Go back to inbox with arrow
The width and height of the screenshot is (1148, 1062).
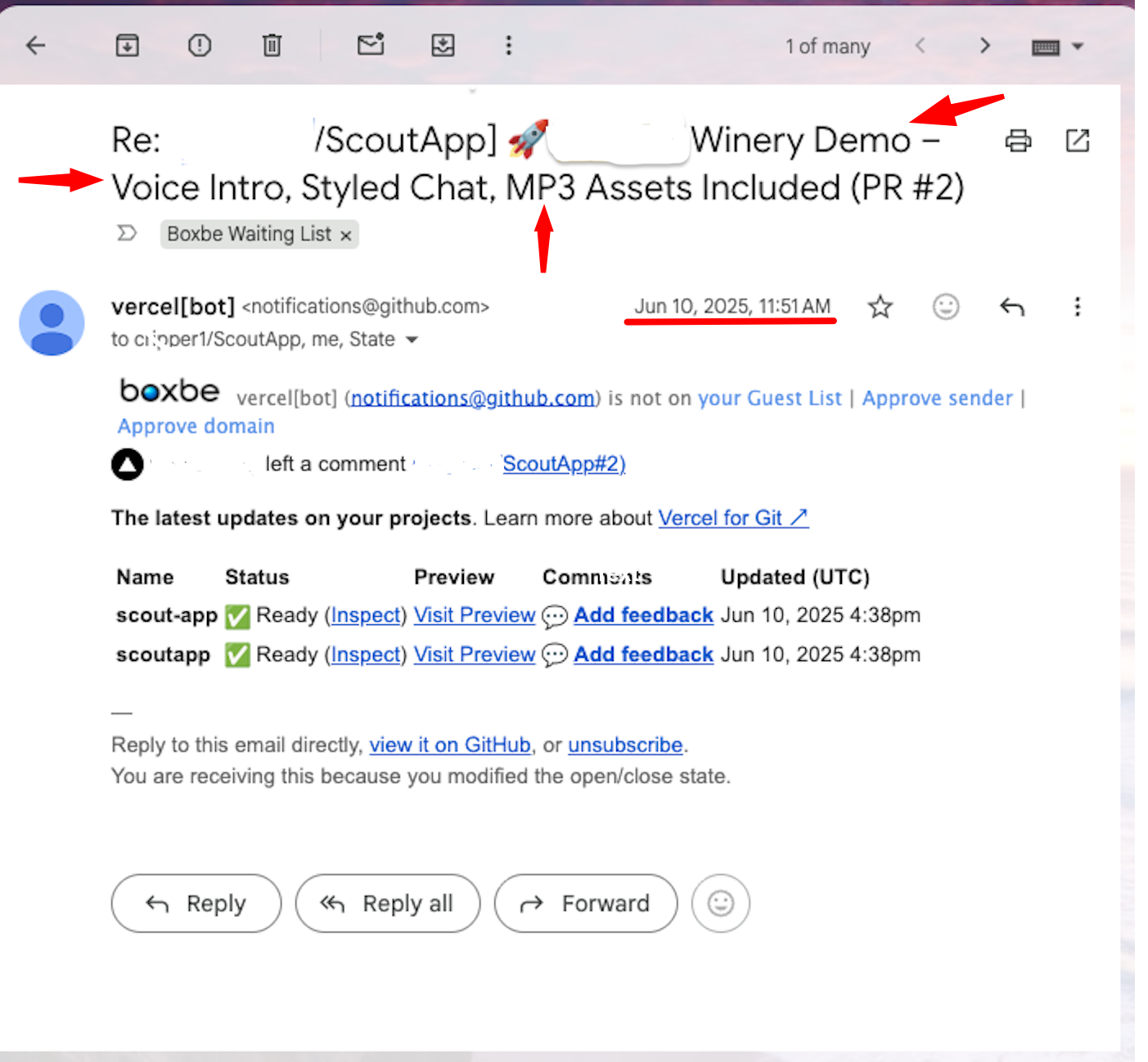tap(35, 45)
